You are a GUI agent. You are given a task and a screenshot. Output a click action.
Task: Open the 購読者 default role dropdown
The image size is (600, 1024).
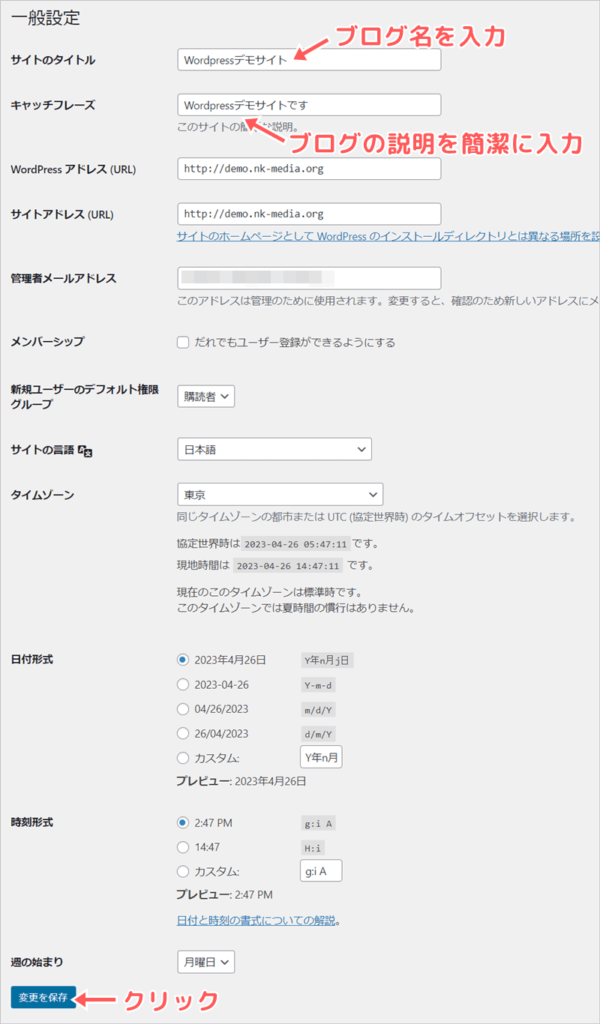pos(206,397)
